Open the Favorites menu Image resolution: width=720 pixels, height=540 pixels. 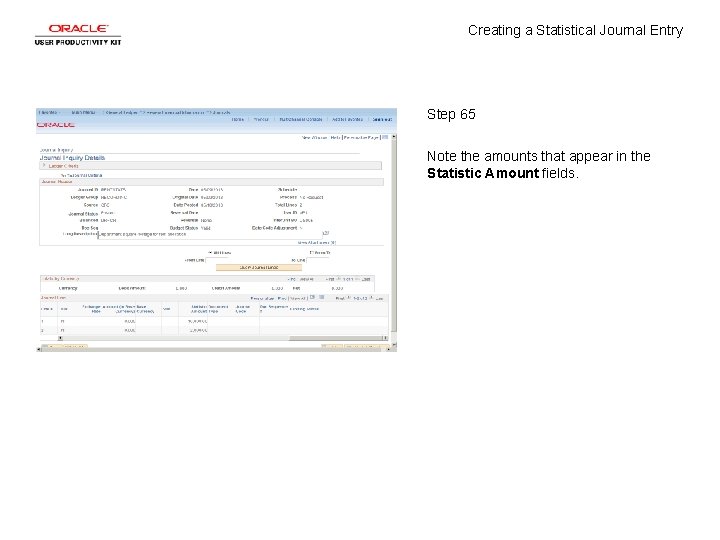click(x=49, y=112)
